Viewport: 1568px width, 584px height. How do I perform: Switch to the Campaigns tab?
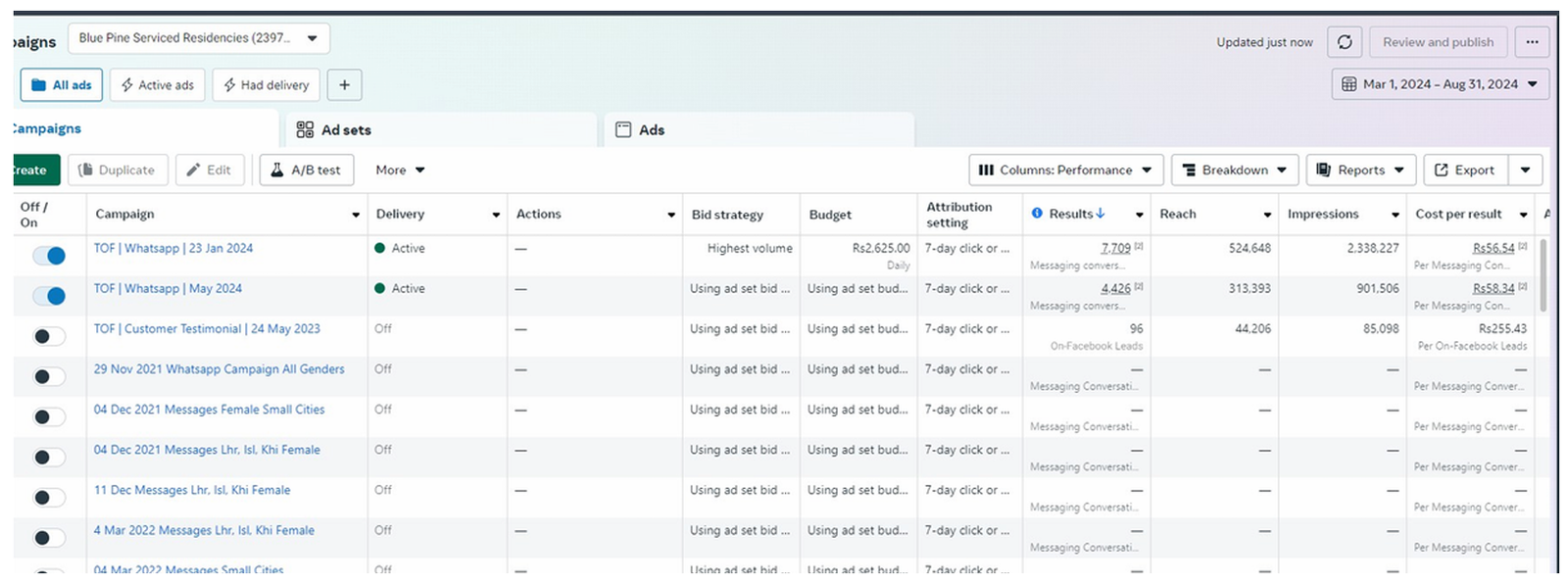tap(145, 128)
